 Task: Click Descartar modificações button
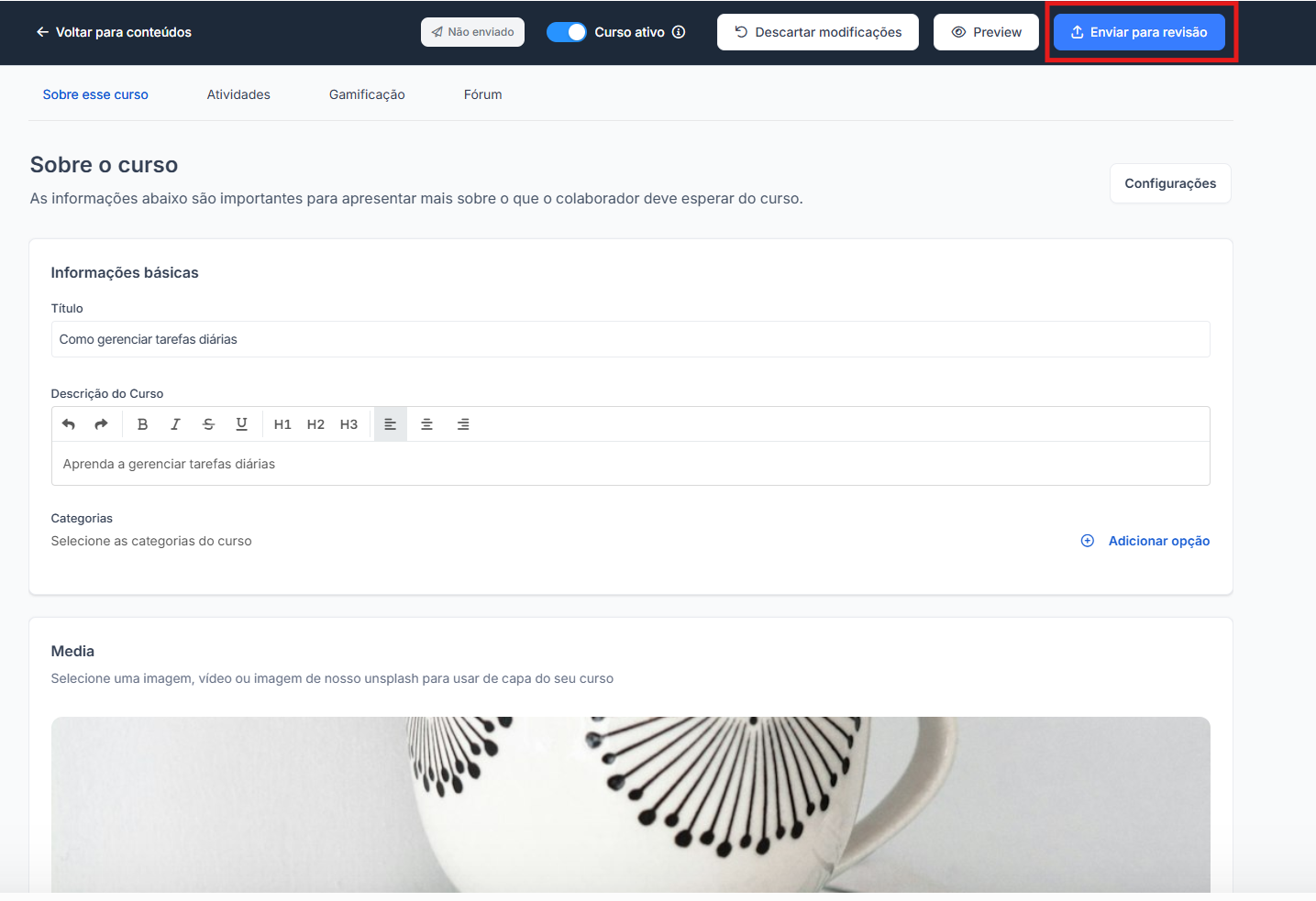(x=817, y=32)
